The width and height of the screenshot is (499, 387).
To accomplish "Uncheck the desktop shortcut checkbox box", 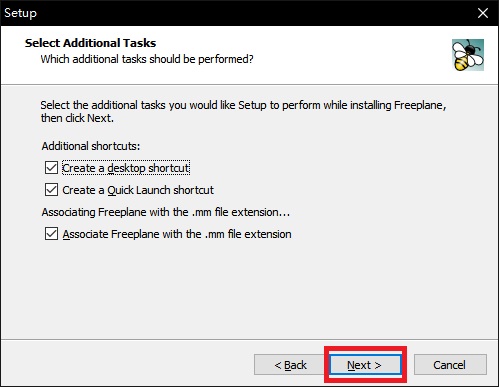I will click(51, 168).
